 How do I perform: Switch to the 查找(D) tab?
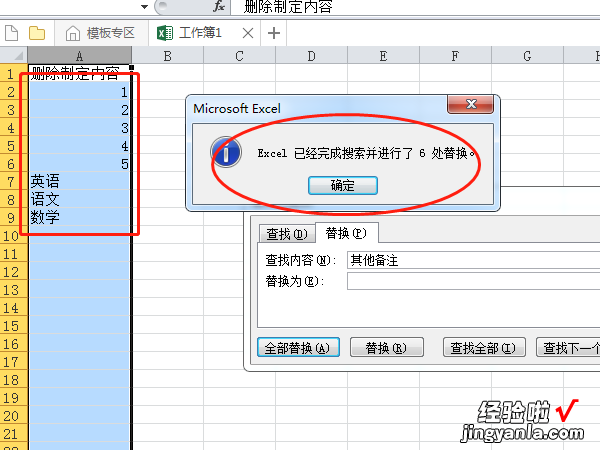[x=287, y=233]
